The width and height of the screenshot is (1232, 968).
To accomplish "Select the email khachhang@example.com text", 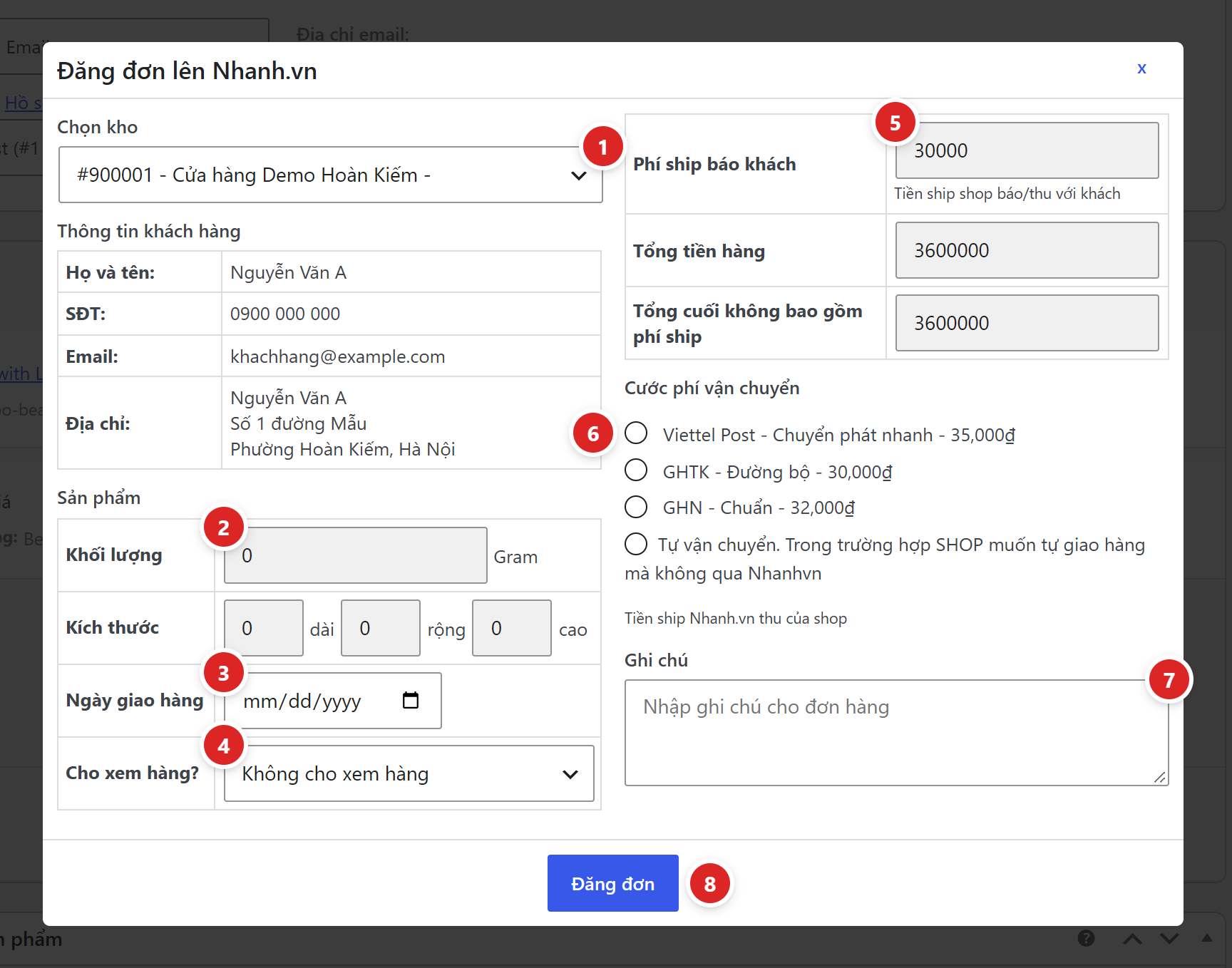I will point(338,356).
